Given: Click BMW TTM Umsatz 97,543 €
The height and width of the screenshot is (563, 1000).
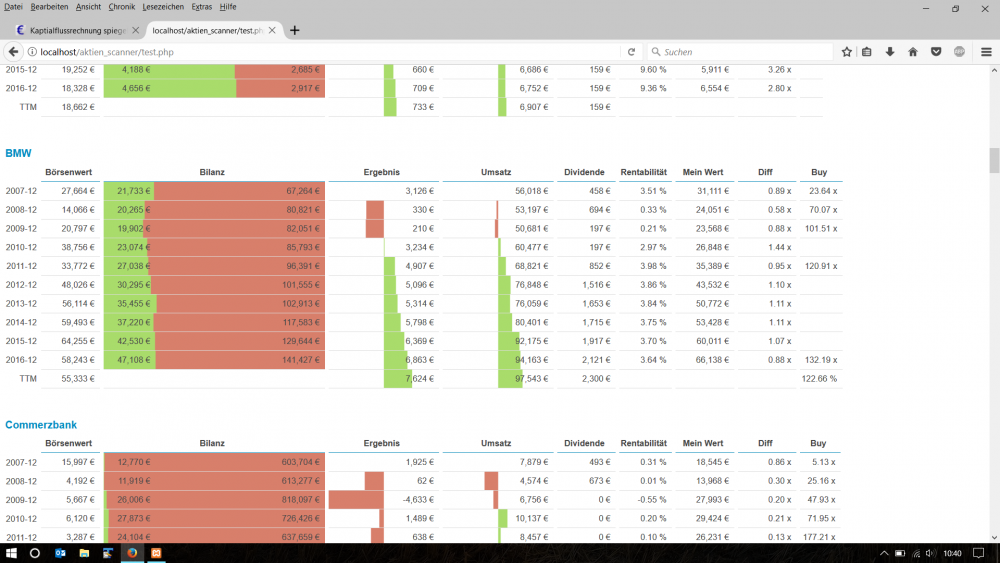Looking at the screenshot, I should click(531, 379).
